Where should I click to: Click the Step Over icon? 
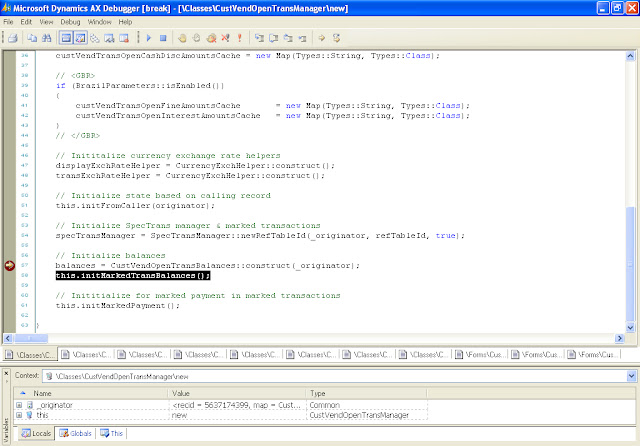point(273,38)
